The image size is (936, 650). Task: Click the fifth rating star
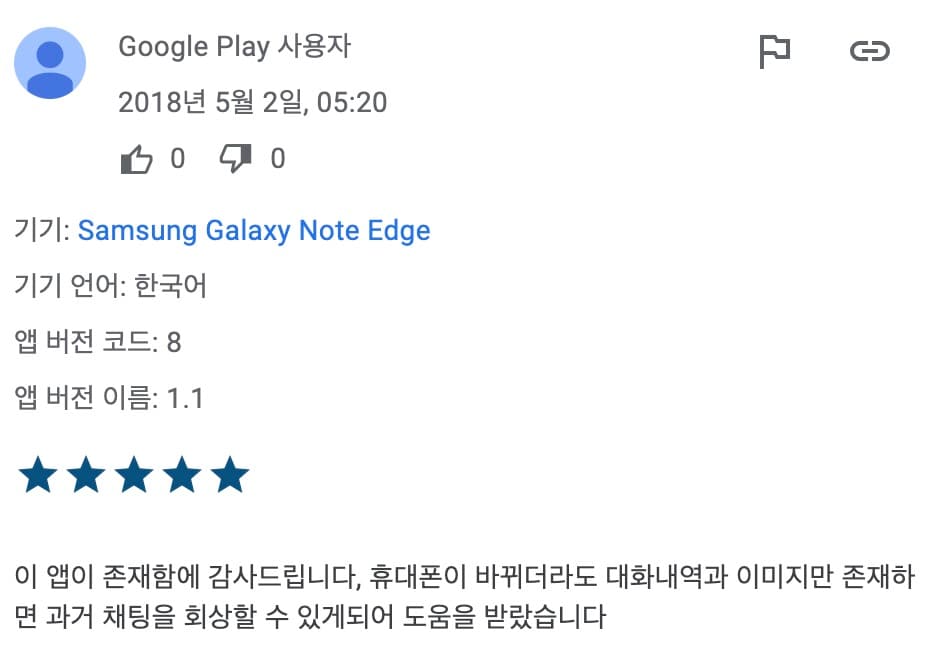pyautogui.click(x=229, y=476)
